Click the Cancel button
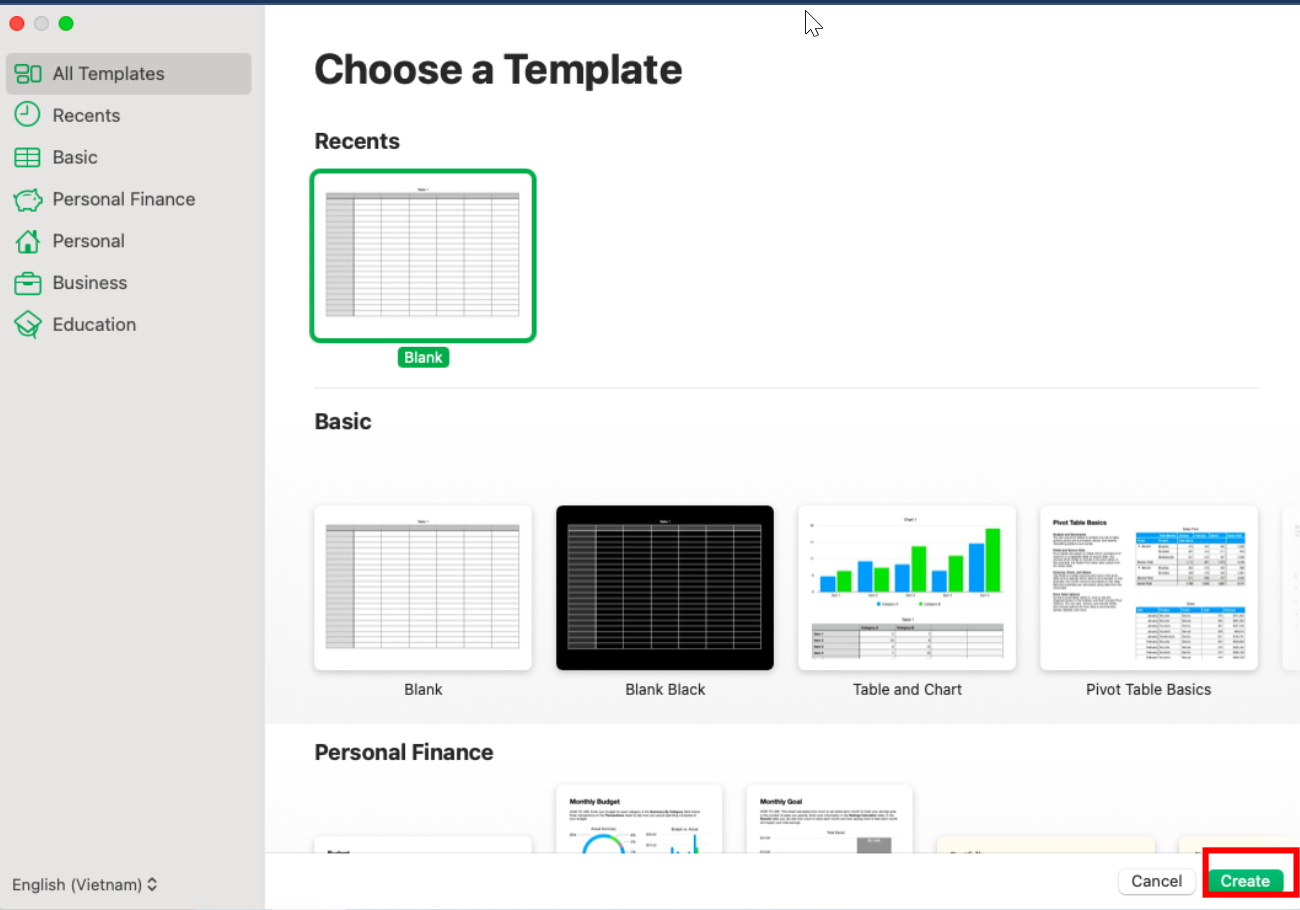The image size is (1300, 910). [x=1156, y=881]
